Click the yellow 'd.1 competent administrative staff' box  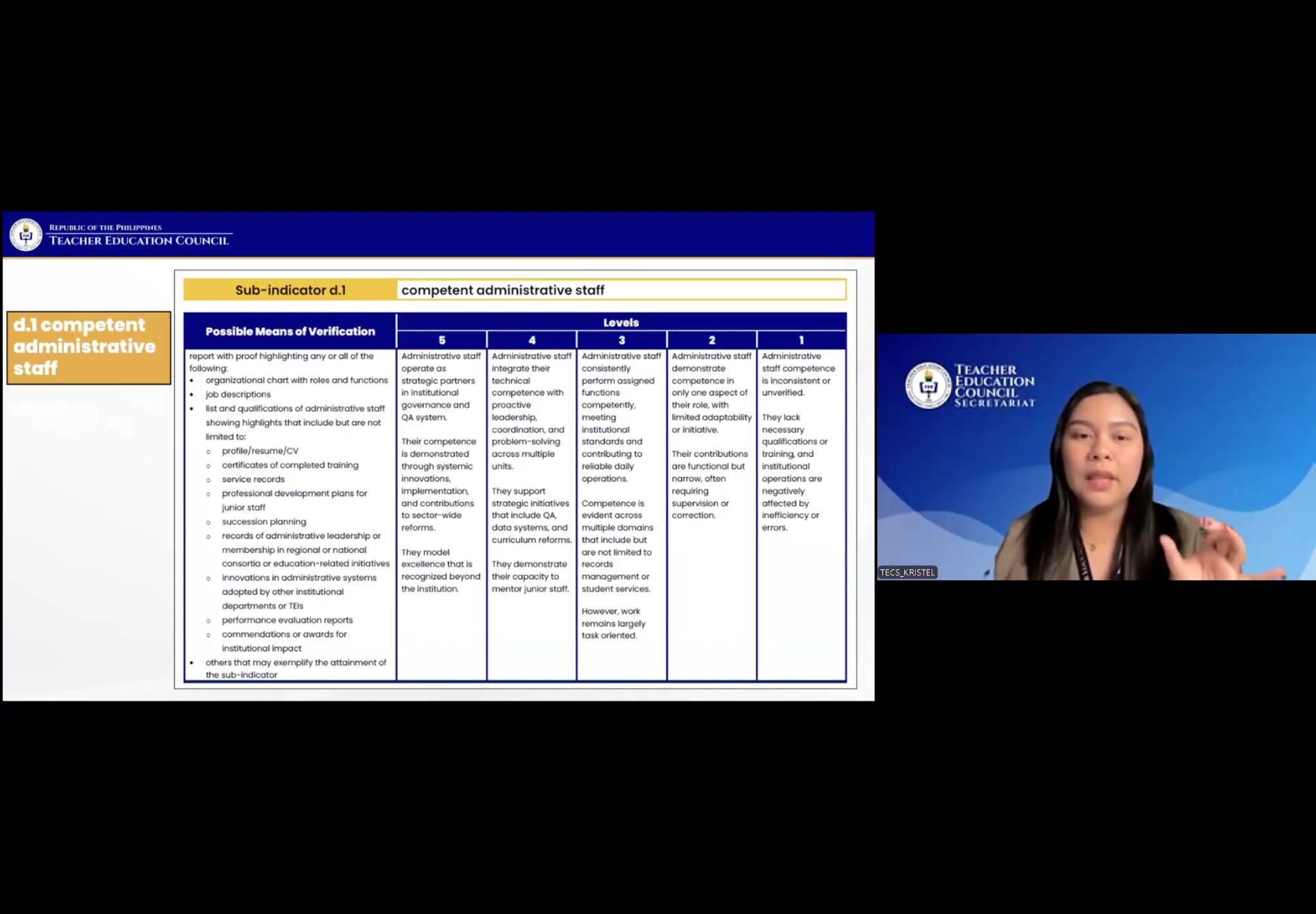tap(89, 347)
